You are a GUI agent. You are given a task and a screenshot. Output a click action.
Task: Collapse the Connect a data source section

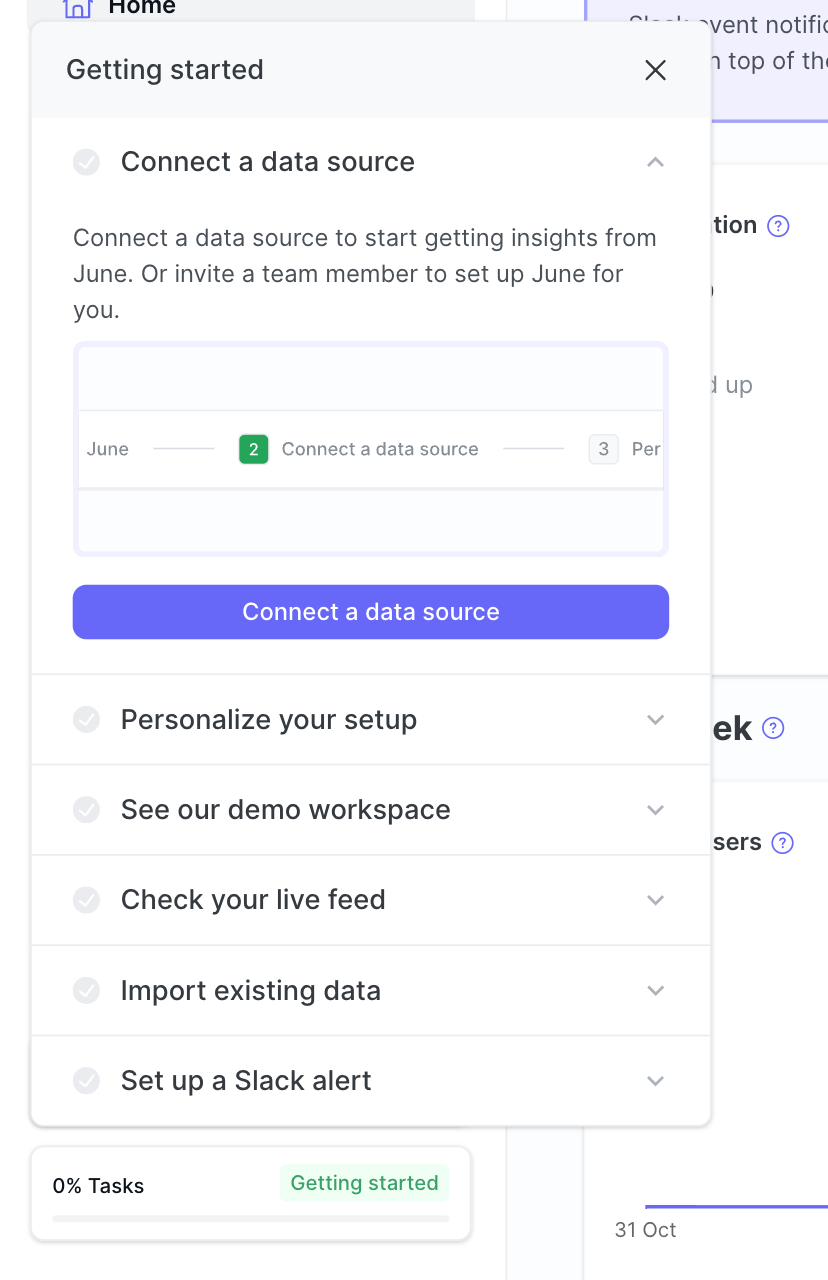coord(655,162)
